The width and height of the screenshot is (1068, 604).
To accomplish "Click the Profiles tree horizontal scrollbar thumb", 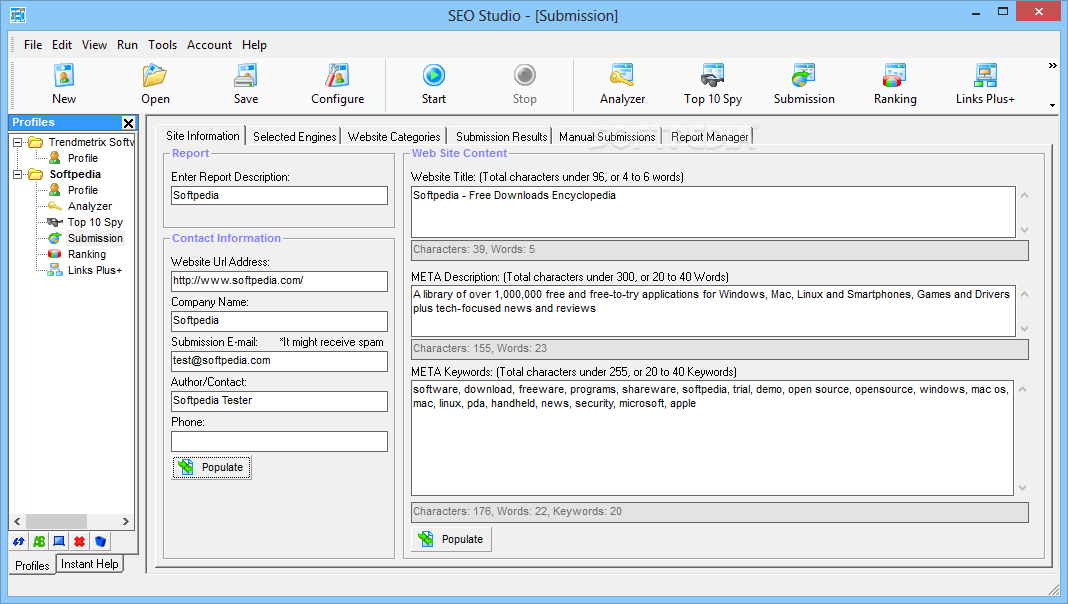I will [x=56, y=522].
